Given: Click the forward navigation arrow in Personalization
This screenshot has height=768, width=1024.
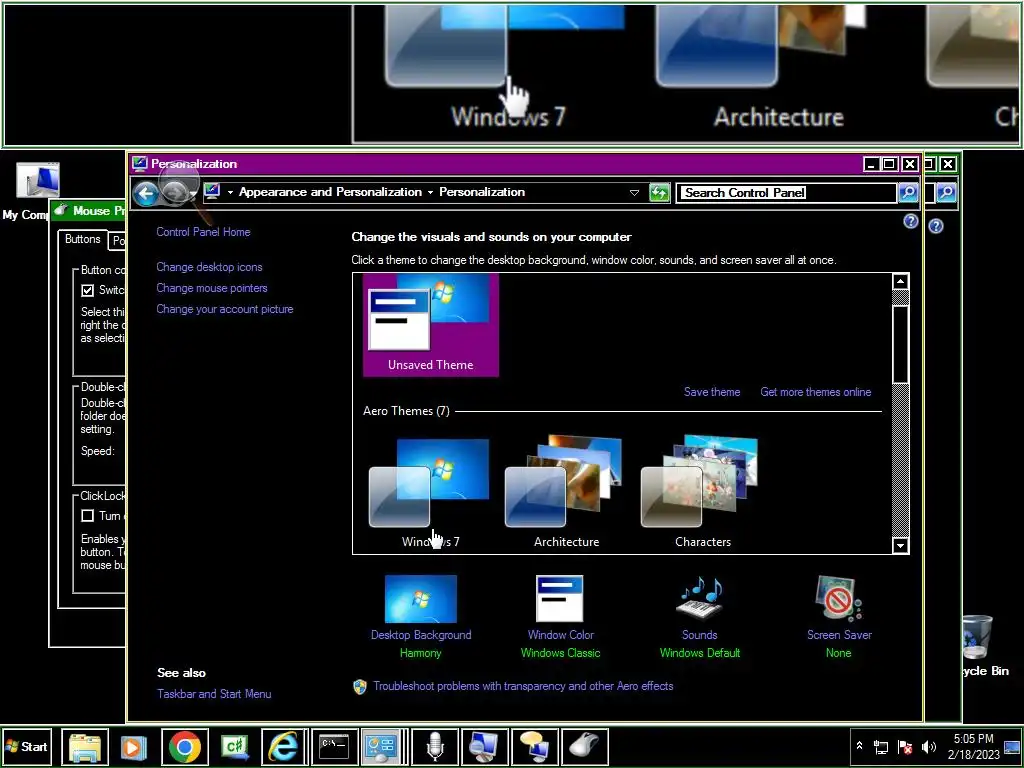Looking at the screenshot, I should [174, 193].
